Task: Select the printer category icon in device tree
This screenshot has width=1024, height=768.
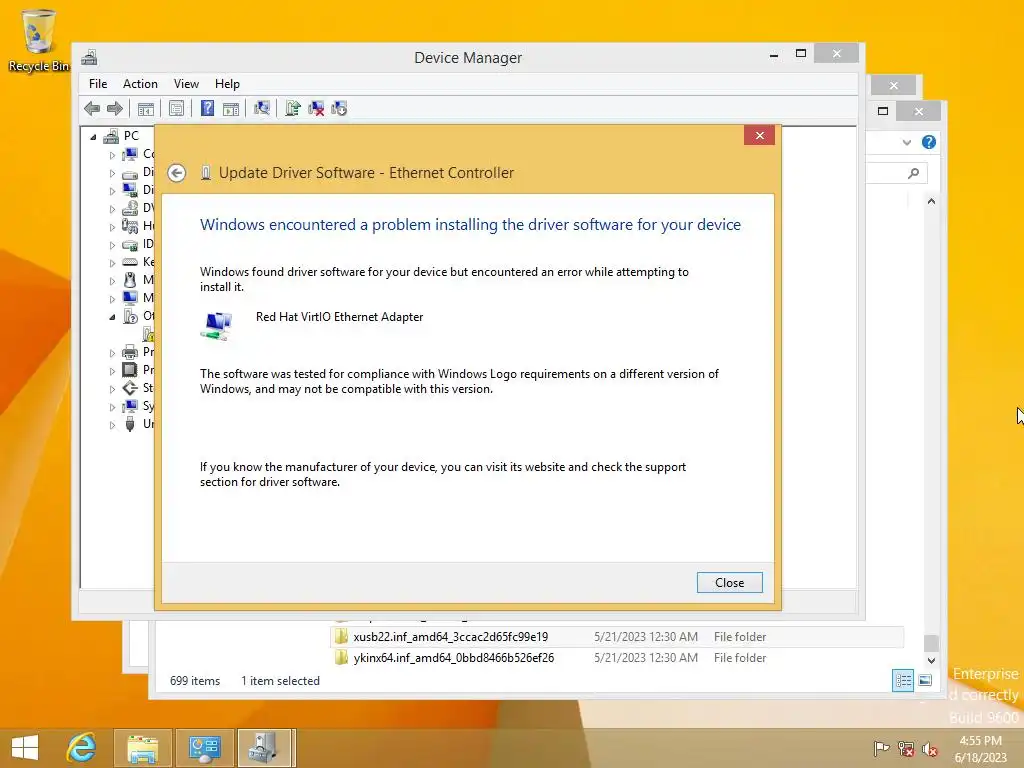Action: (x=130, y=352)
